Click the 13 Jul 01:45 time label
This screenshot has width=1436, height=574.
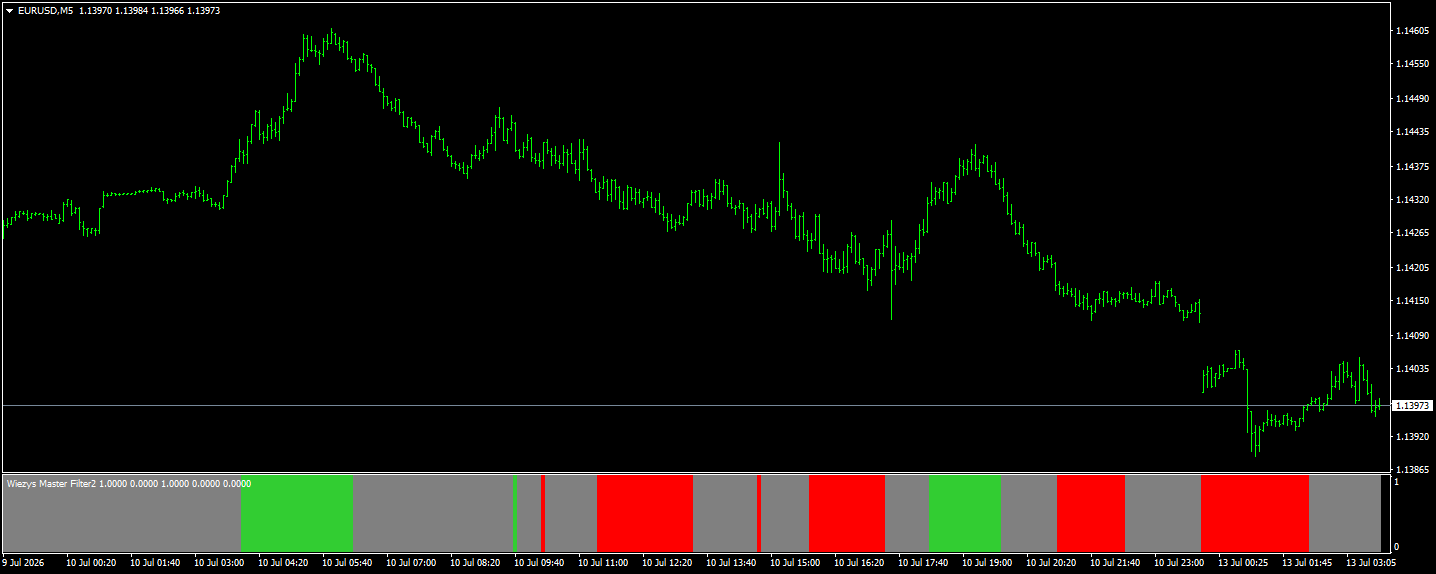(1307, 563)
